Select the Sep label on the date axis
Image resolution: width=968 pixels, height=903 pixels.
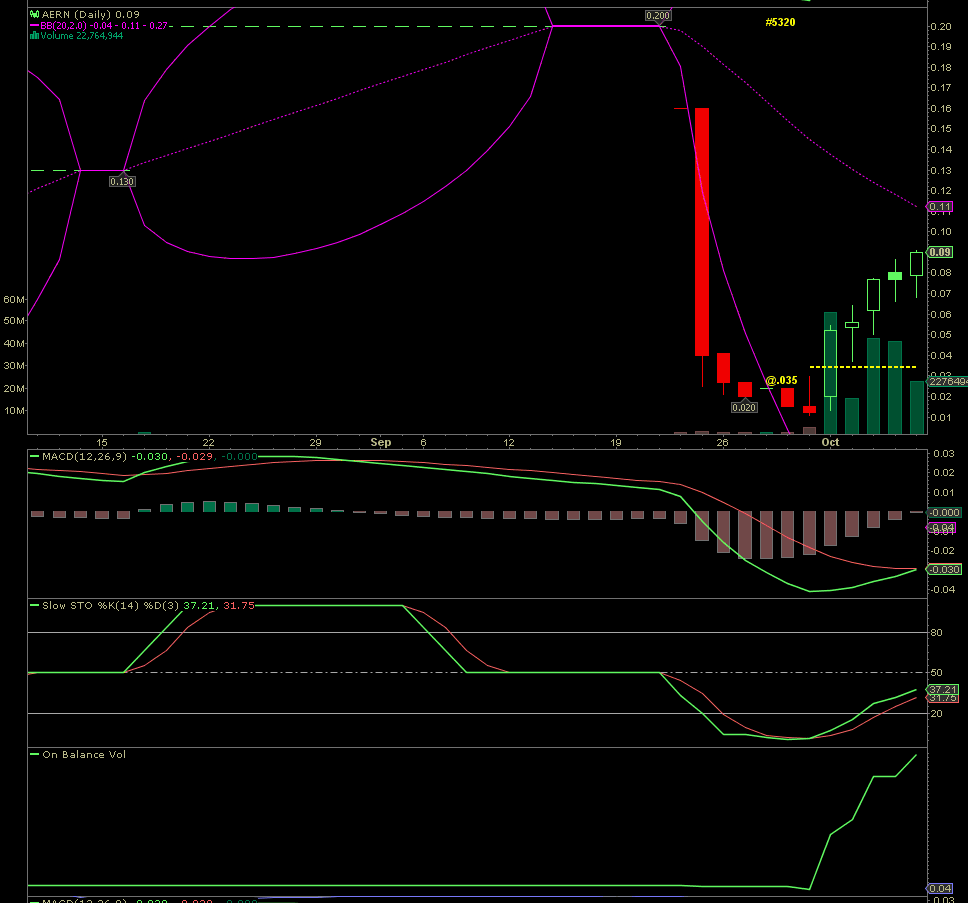pyautogui.click(x=381, y=441)
